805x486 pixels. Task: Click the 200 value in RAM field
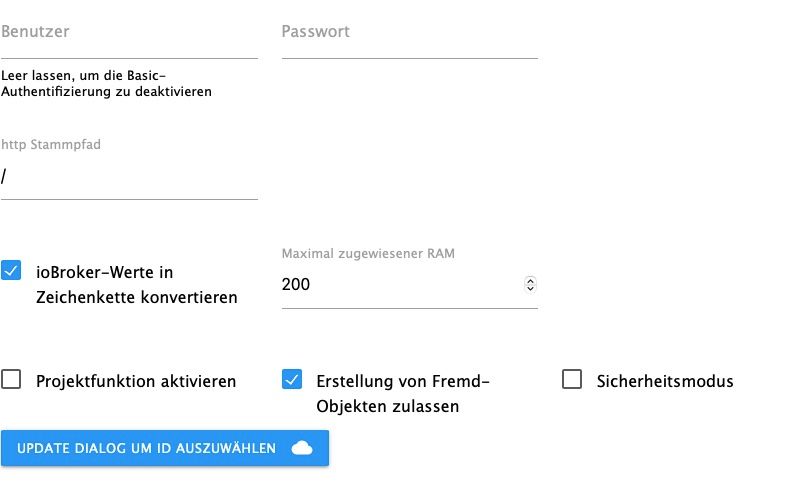[296, 284]
